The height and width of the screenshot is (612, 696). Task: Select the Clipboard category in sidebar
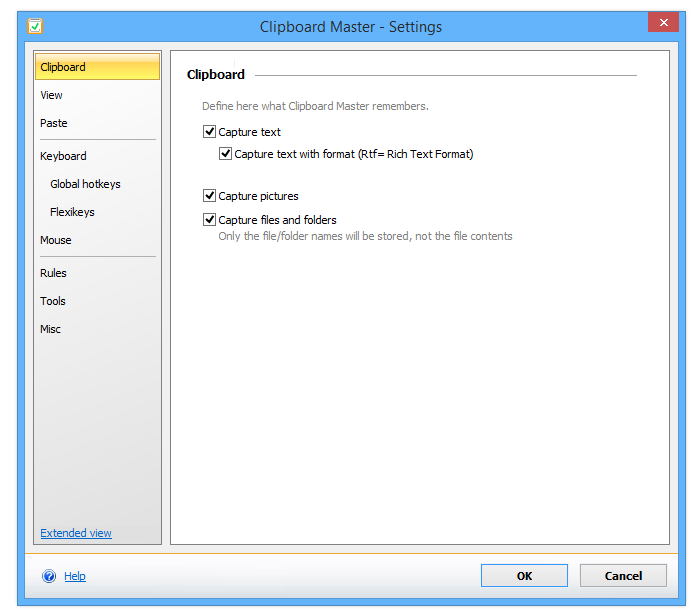click(x=97, y=67)
